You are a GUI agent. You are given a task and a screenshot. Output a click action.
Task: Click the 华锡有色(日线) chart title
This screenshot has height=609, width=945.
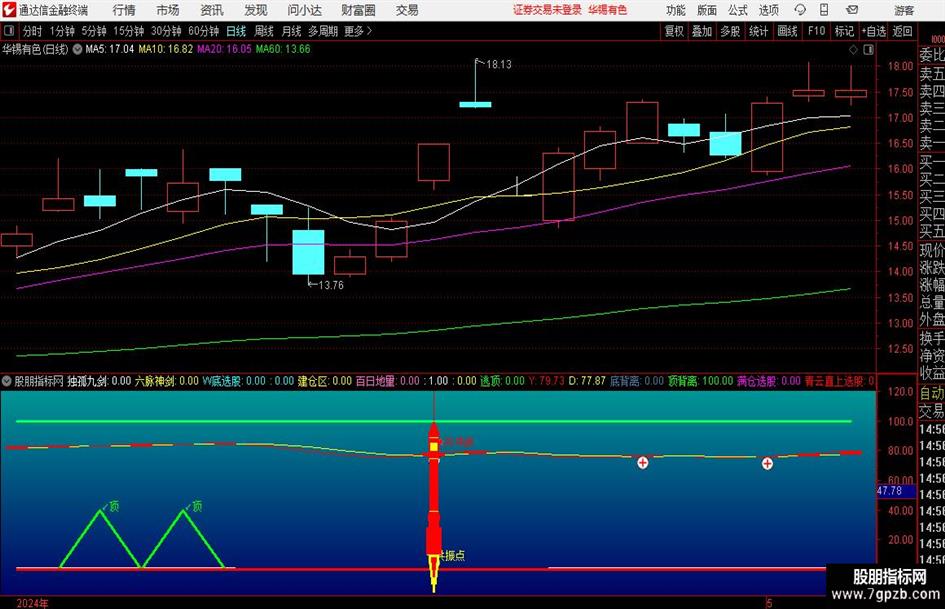pos(35,49)
